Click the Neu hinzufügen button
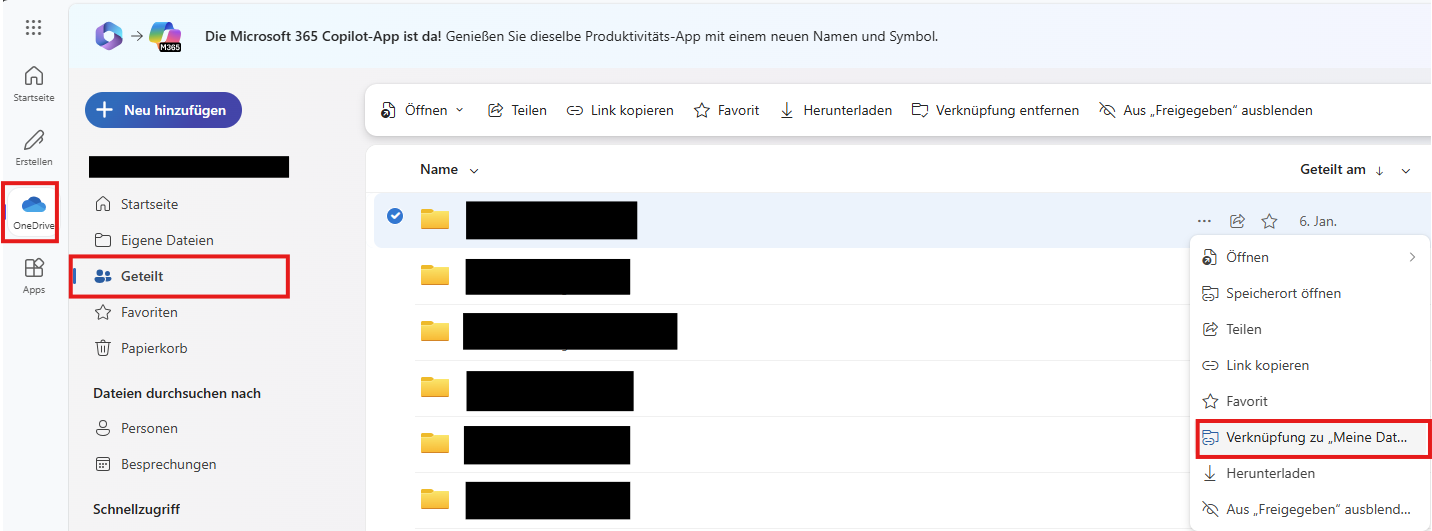 (x=163, y=110)
